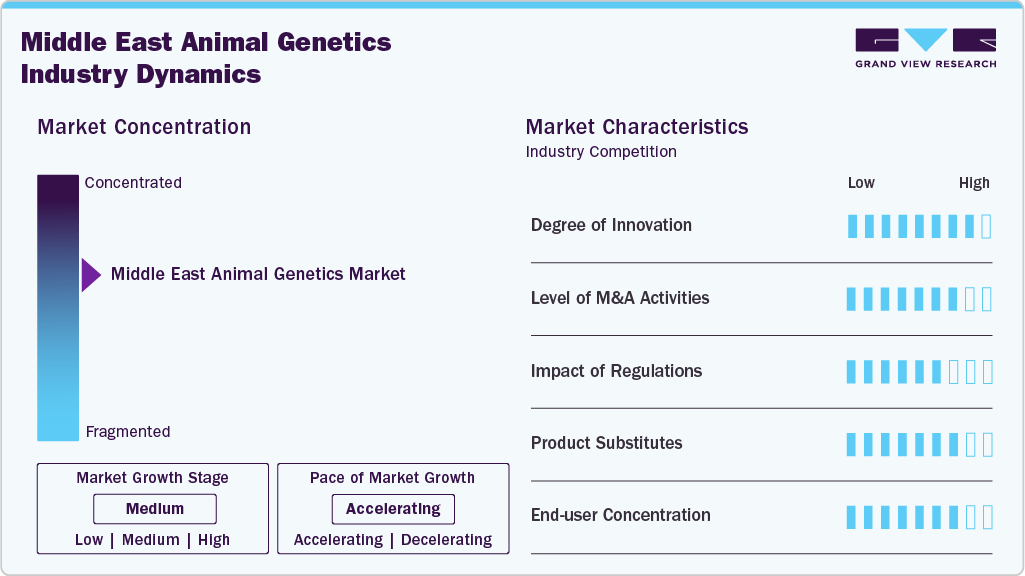Click the Middle East Animal Genetics Market label
Viewport: 1025px width, 576px height.
point(258,274)
